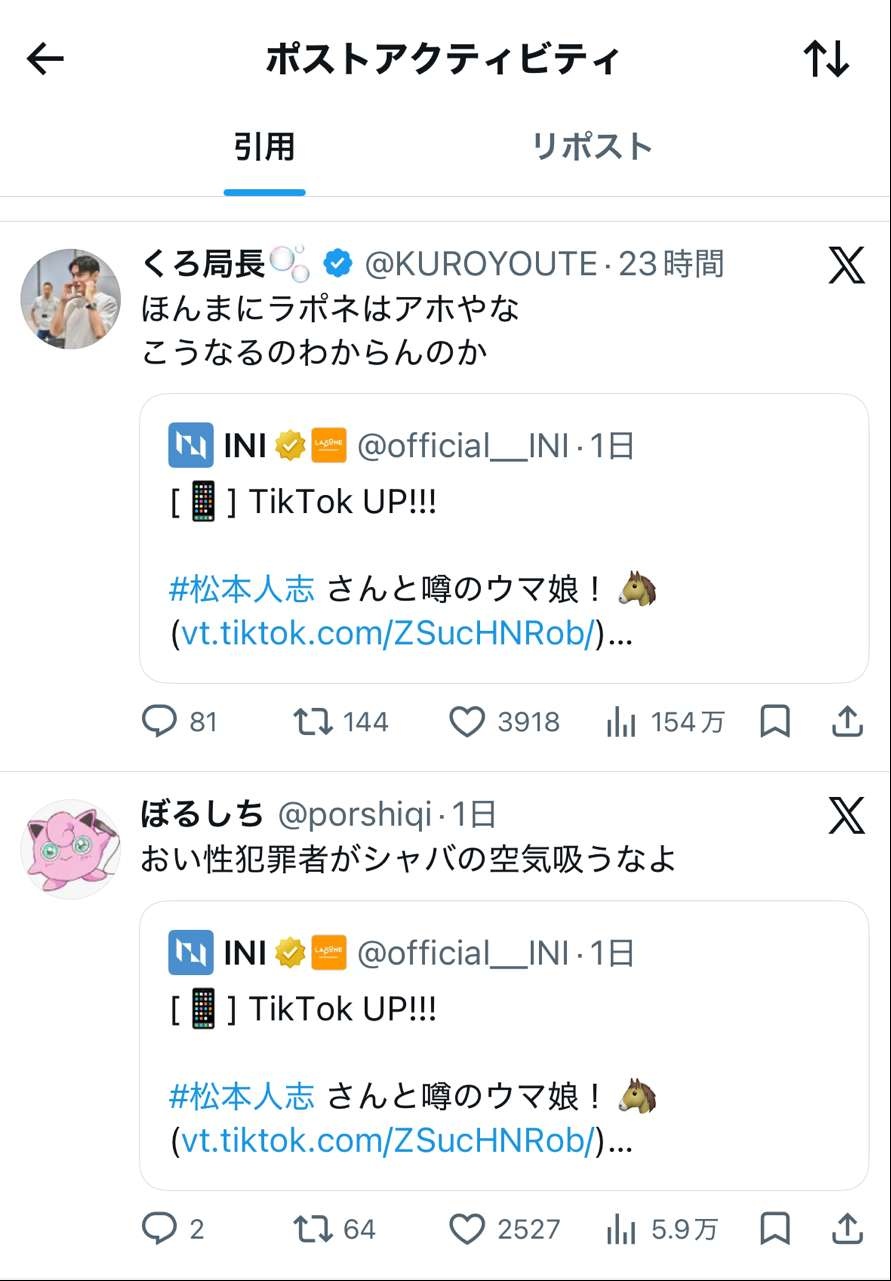Reply to ぼるしち's post
The width and height of the screenshot is (891, 1281).
[x=159, y=1228]
